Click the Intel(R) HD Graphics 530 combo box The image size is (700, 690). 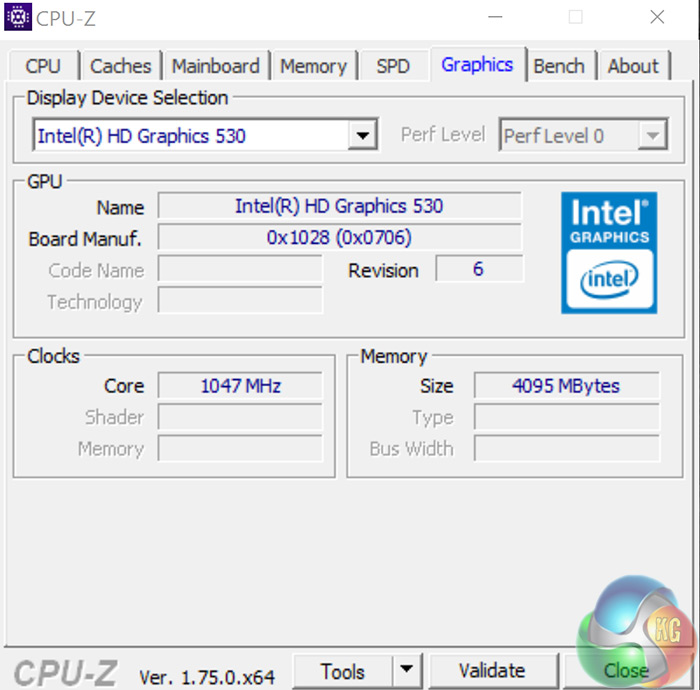(x=205, y=135)
